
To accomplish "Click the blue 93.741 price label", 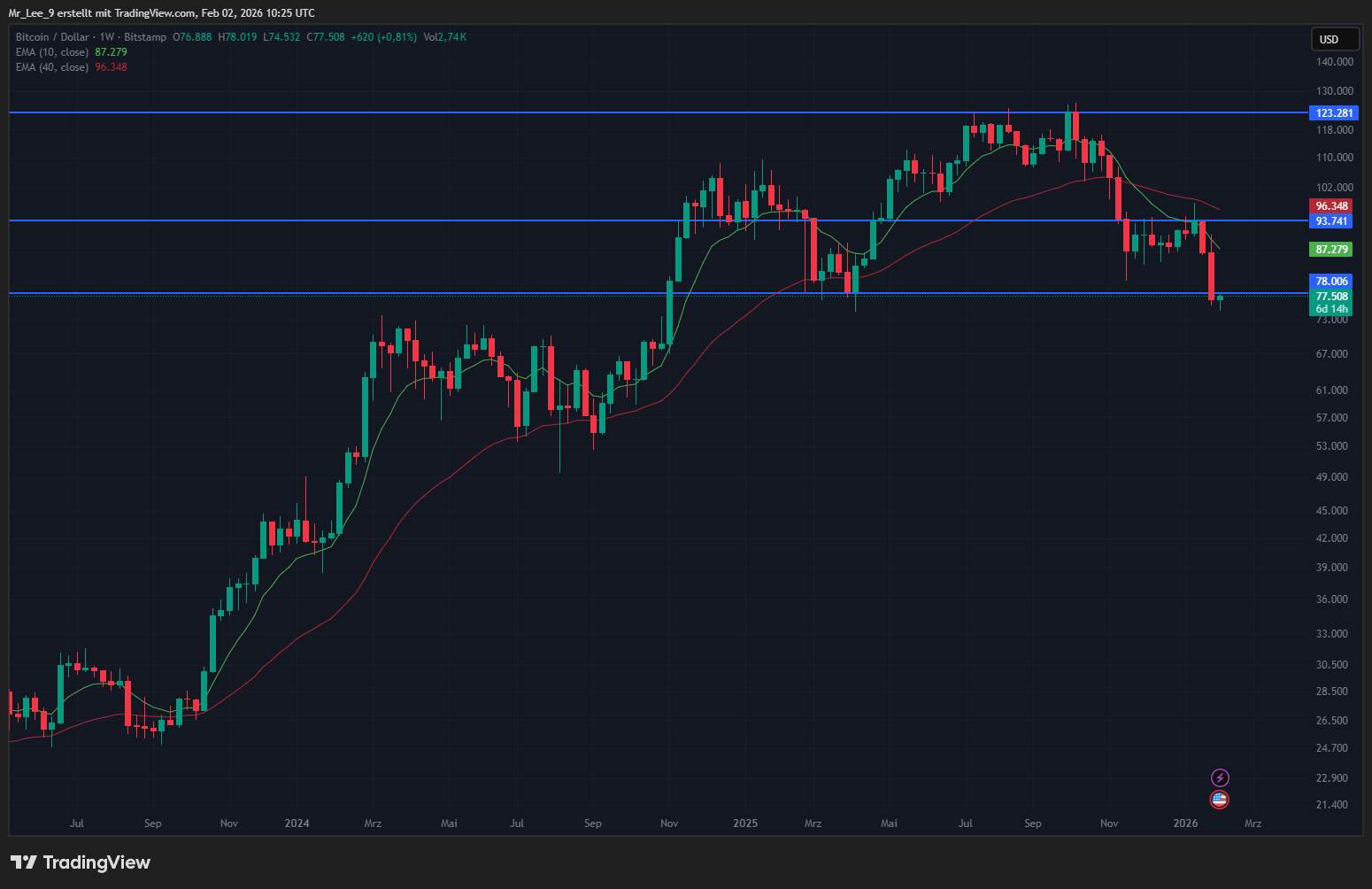I will tap(1331, 221).
